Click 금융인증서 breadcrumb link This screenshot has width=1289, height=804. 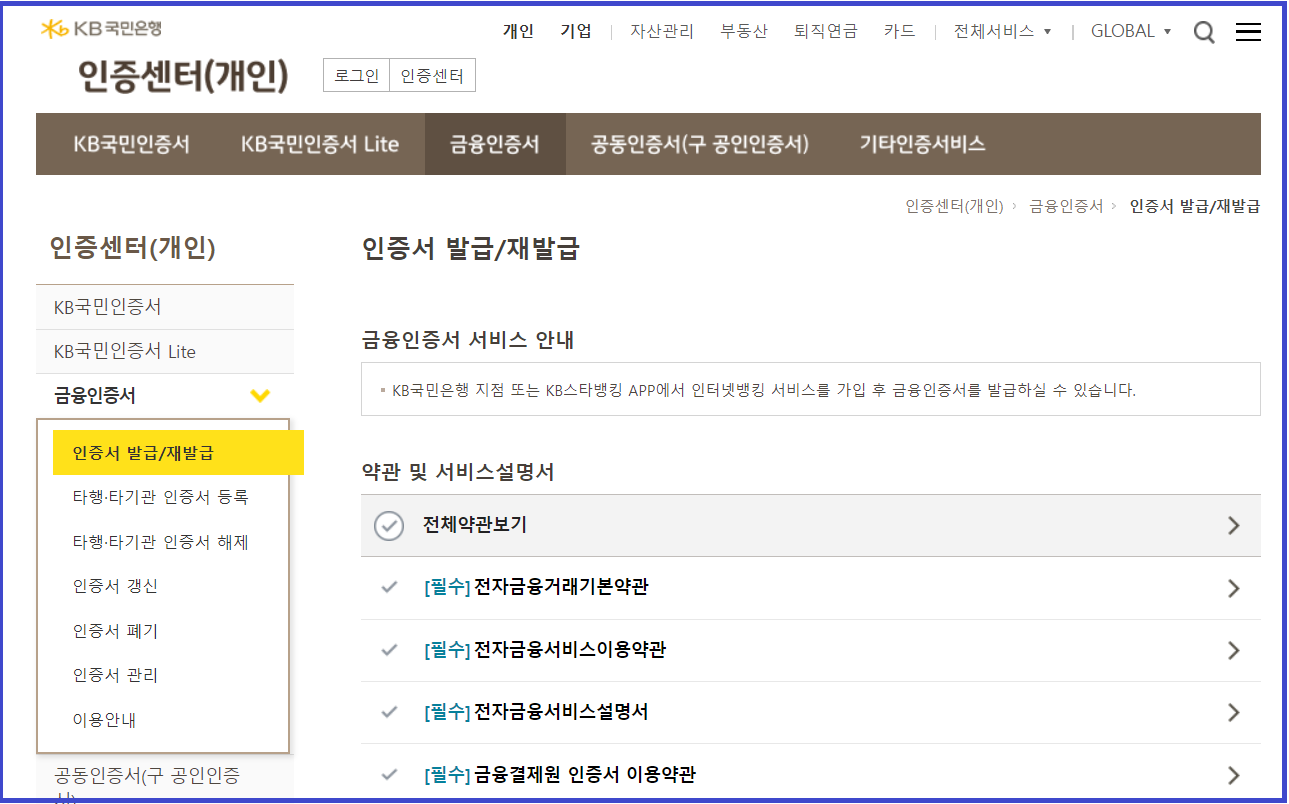(1066, 206)
